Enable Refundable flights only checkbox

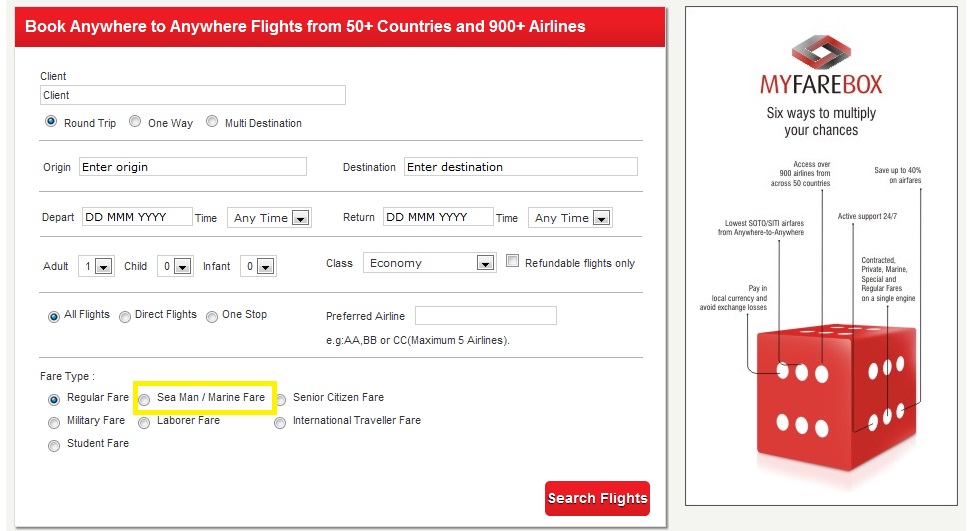click(513, 262)
